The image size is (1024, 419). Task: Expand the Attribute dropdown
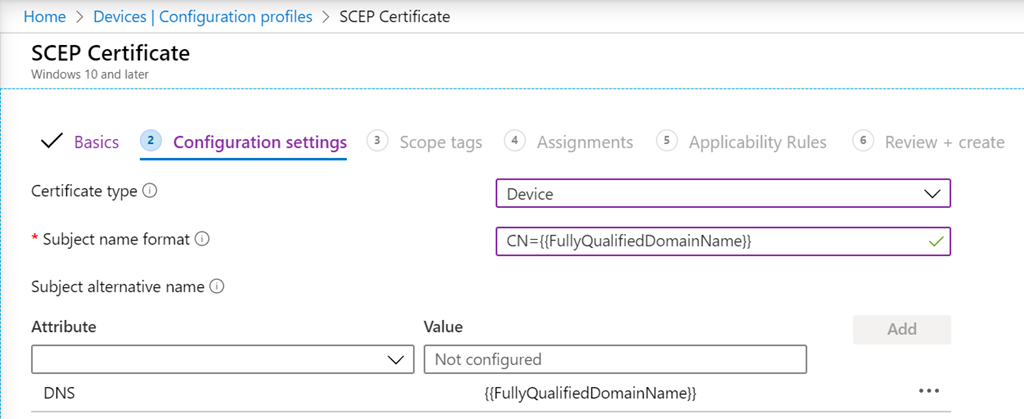(x=222, y=359)
